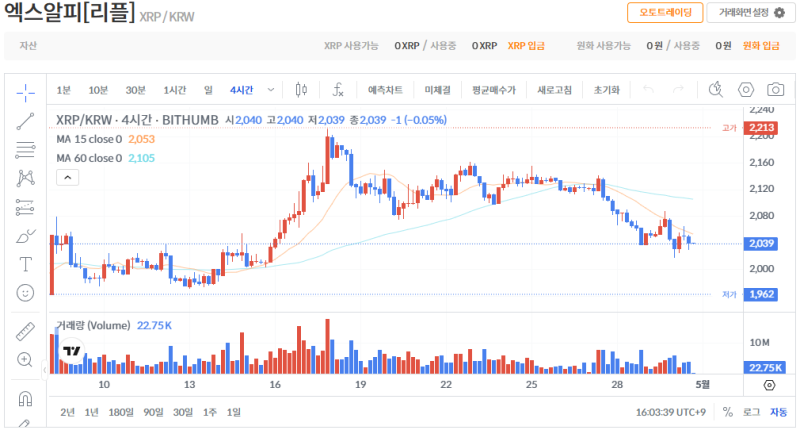800x430 pixels.
Task: Select the 30분 interval
Action: coord(135,90)
